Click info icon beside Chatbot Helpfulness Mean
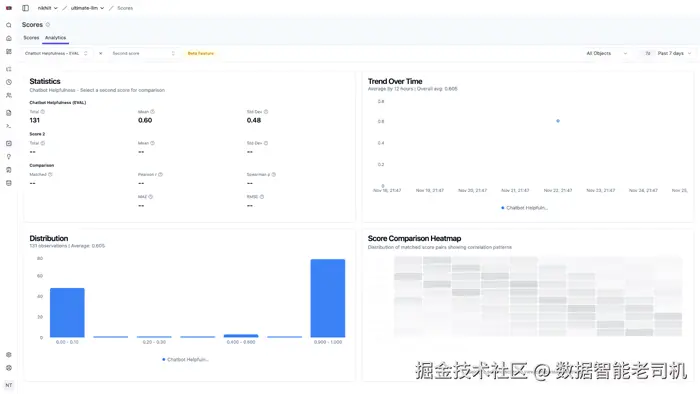The height and width of the screenshot is (394, 700). (x=152, y=112)
